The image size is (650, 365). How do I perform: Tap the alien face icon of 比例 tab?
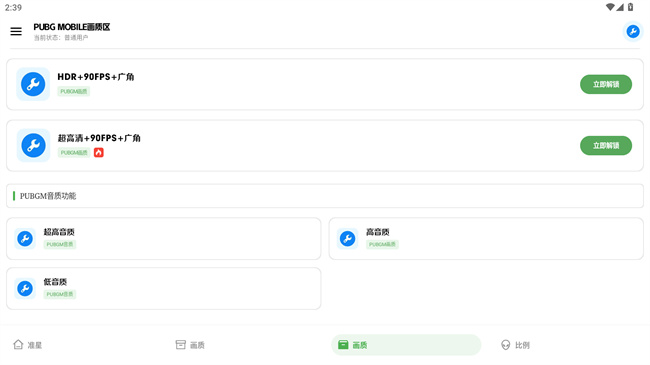(x=505, y=345)
